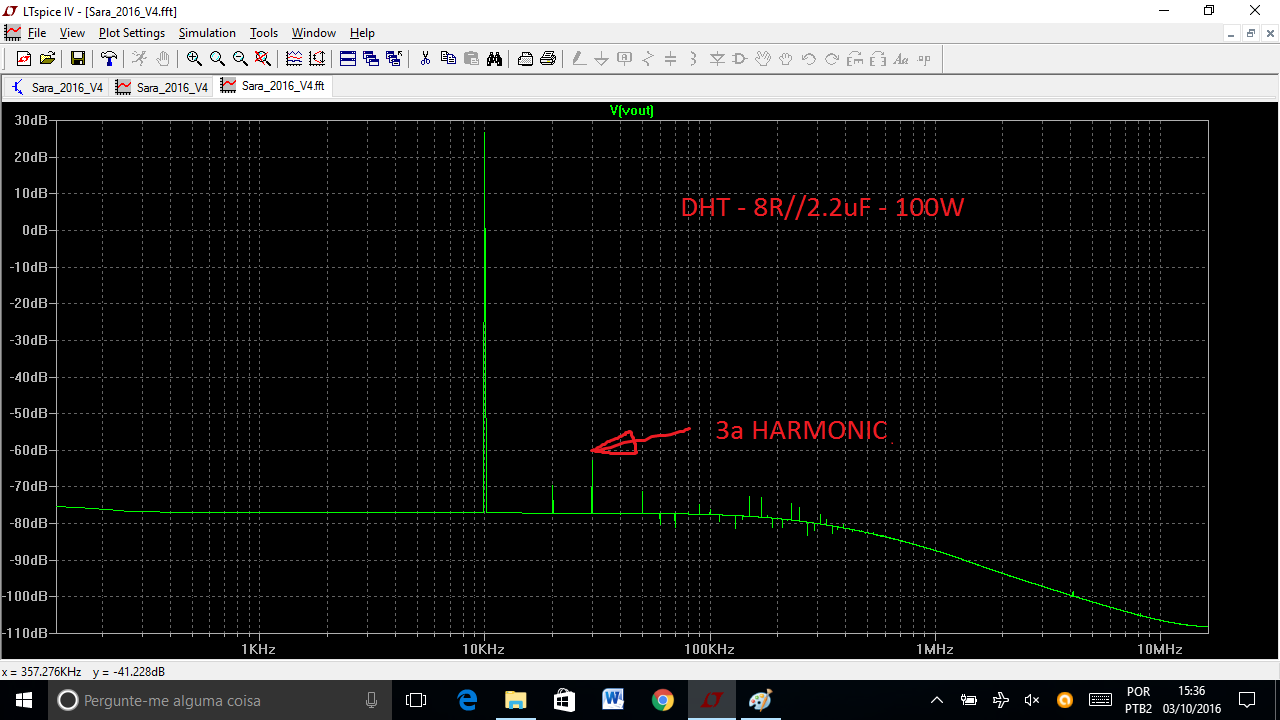Open the Action Center notifications icon

[1247, 700]
